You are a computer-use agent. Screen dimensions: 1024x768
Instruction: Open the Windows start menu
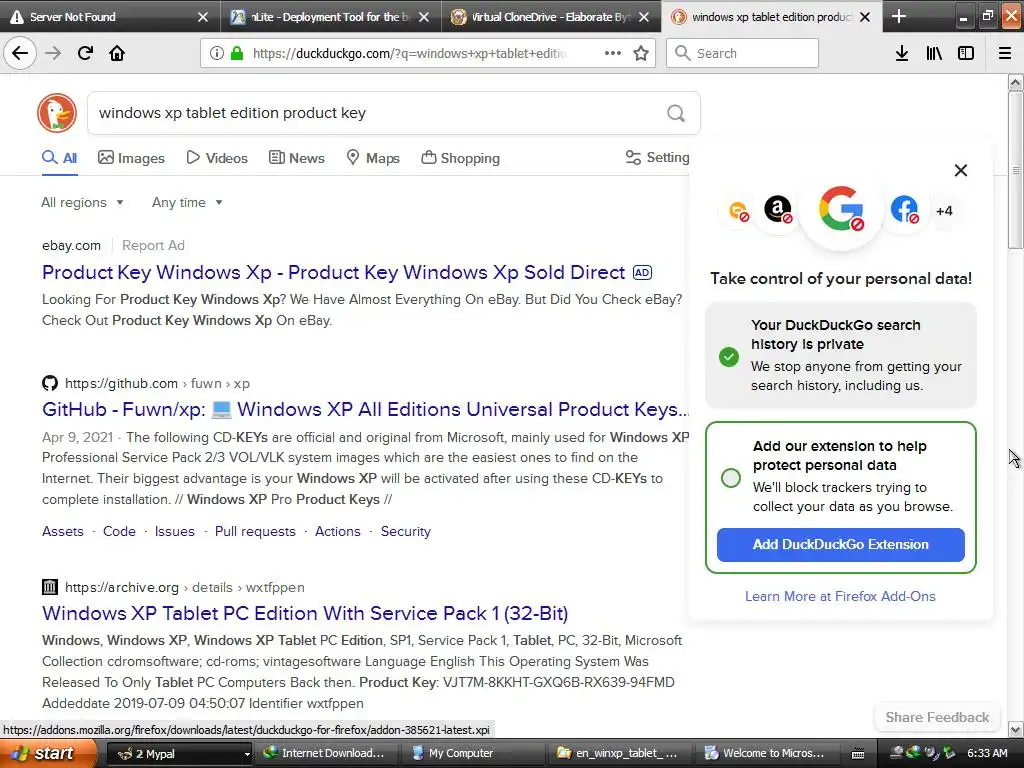[x=48, y=754]
